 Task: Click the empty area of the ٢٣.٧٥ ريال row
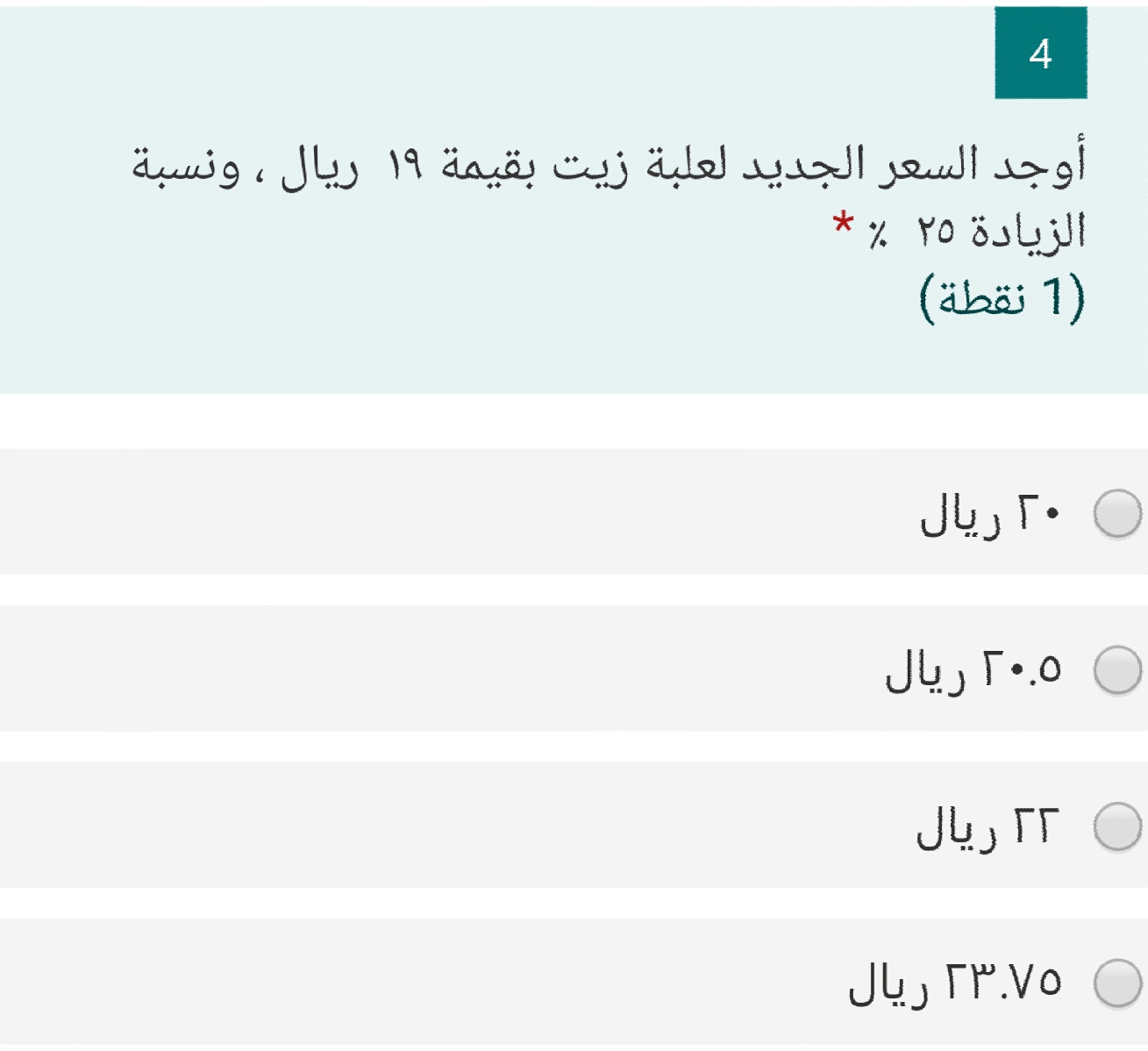(421, 981)
